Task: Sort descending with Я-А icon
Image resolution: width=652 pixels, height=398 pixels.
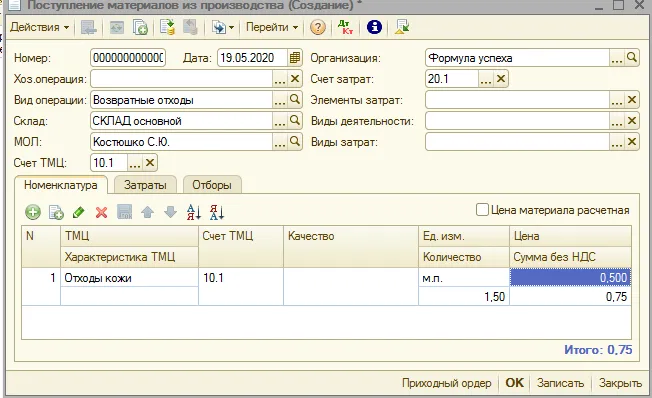Action: [x=217, y=212]
